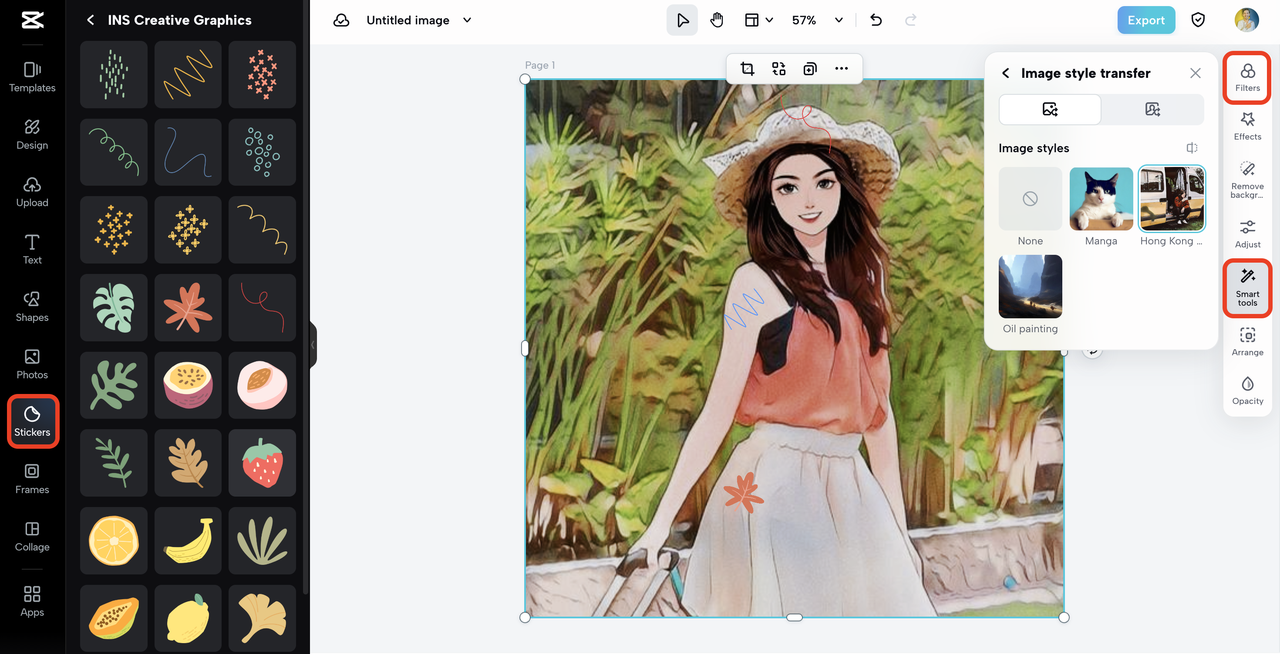Viewport: 1280px width, 654px height.
Task: Open the Collage section
Action: 32,536
